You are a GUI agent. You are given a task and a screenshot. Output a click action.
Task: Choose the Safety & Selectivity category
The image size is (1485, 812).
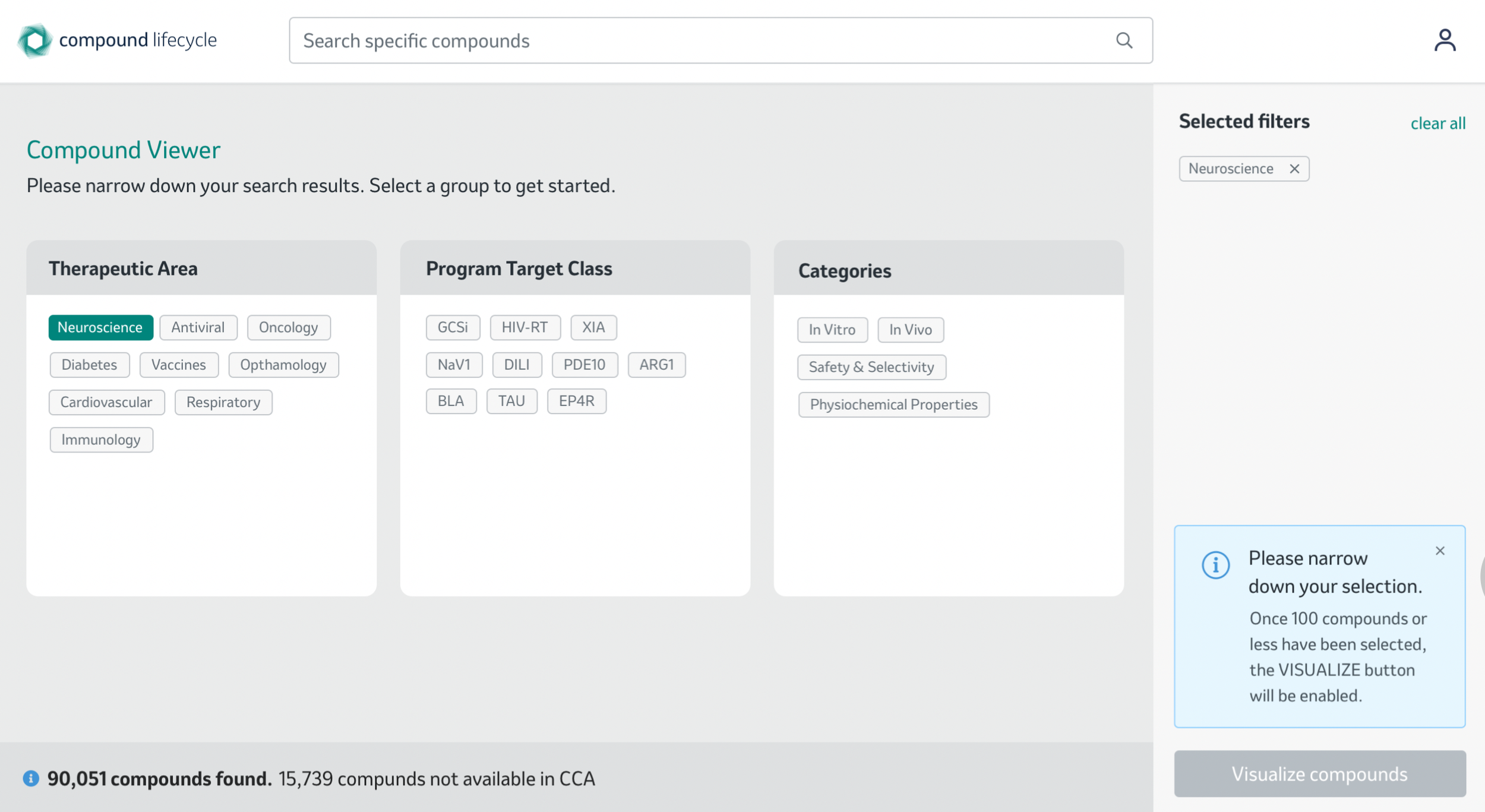871,367
